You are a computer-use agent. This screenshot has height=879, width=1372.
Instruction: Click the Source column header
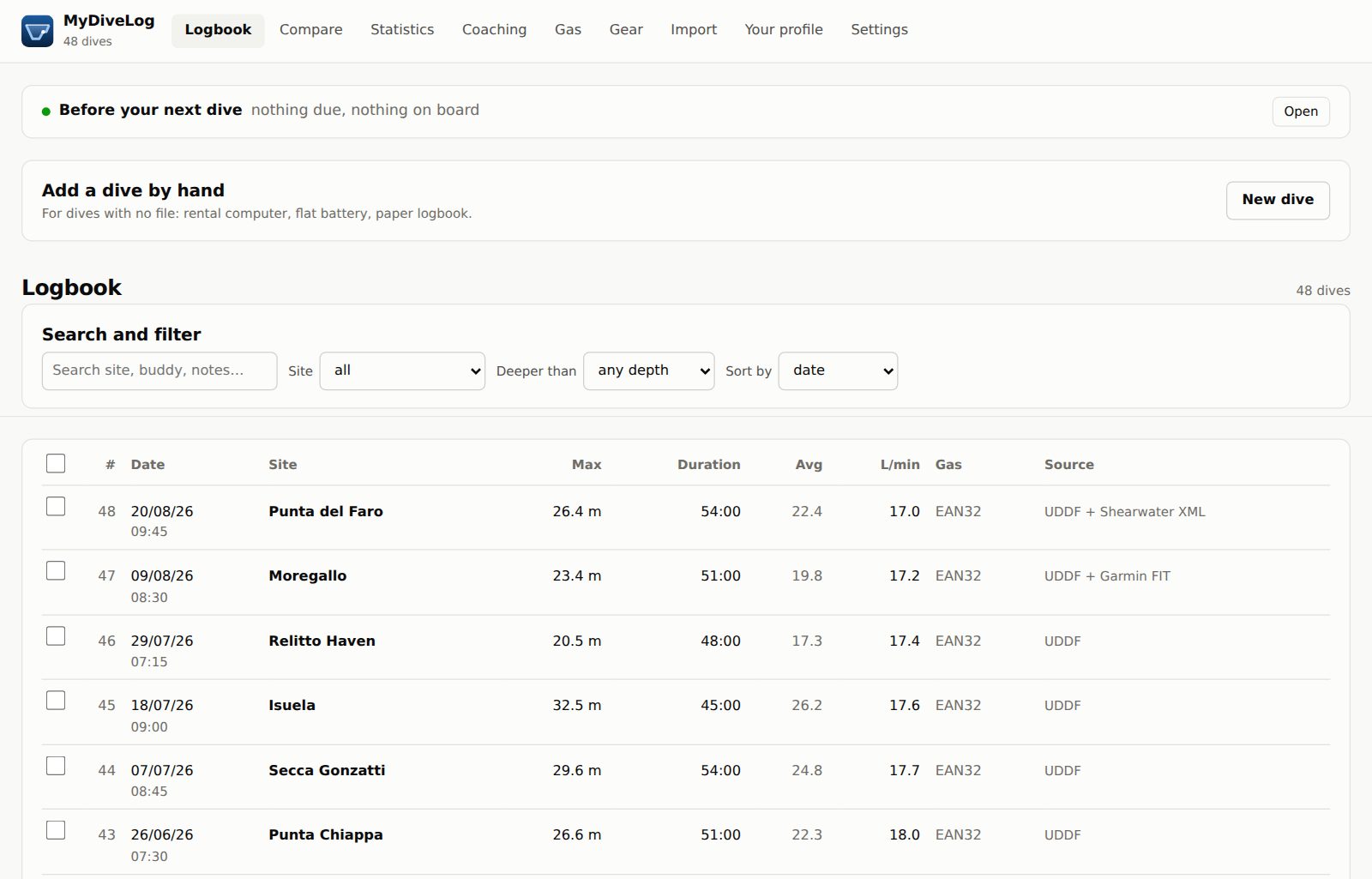coord(1069,464)
